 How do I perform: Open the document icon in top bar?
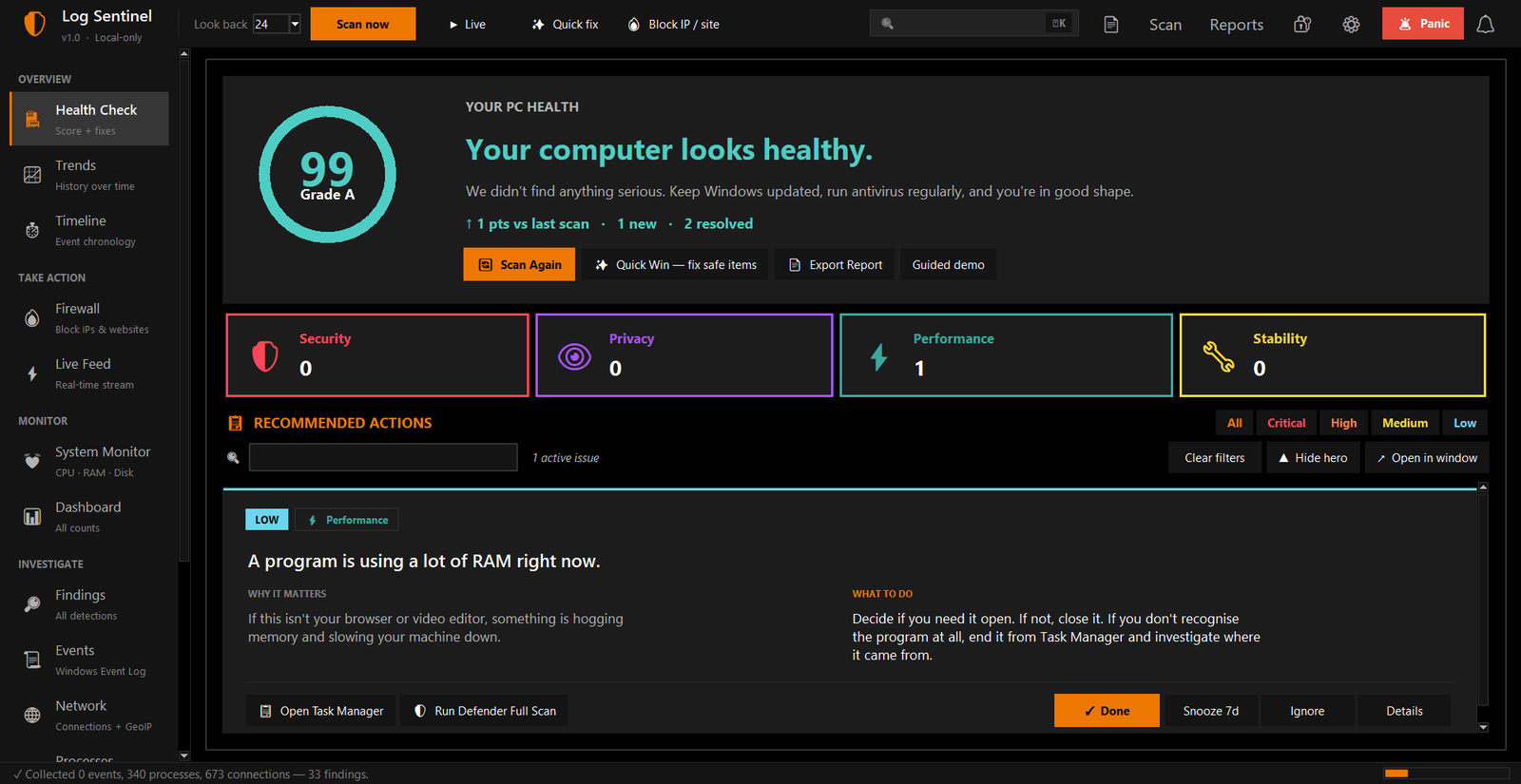(x=1110, y=25)
